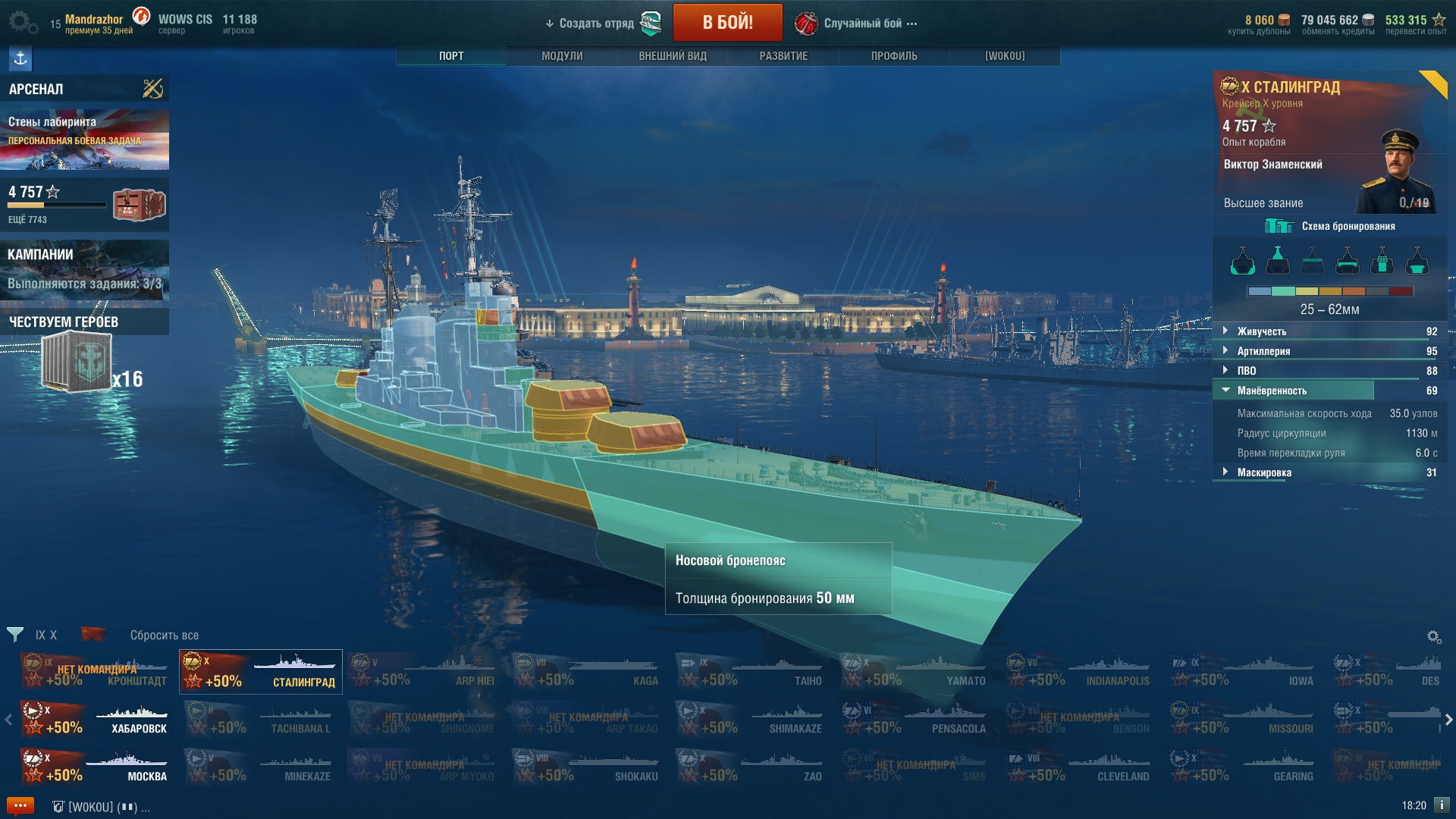Open the Случайный бой battle type dropdown
Image resolution: width=1456 pixels, height=819 pixels.
point(857,24)
